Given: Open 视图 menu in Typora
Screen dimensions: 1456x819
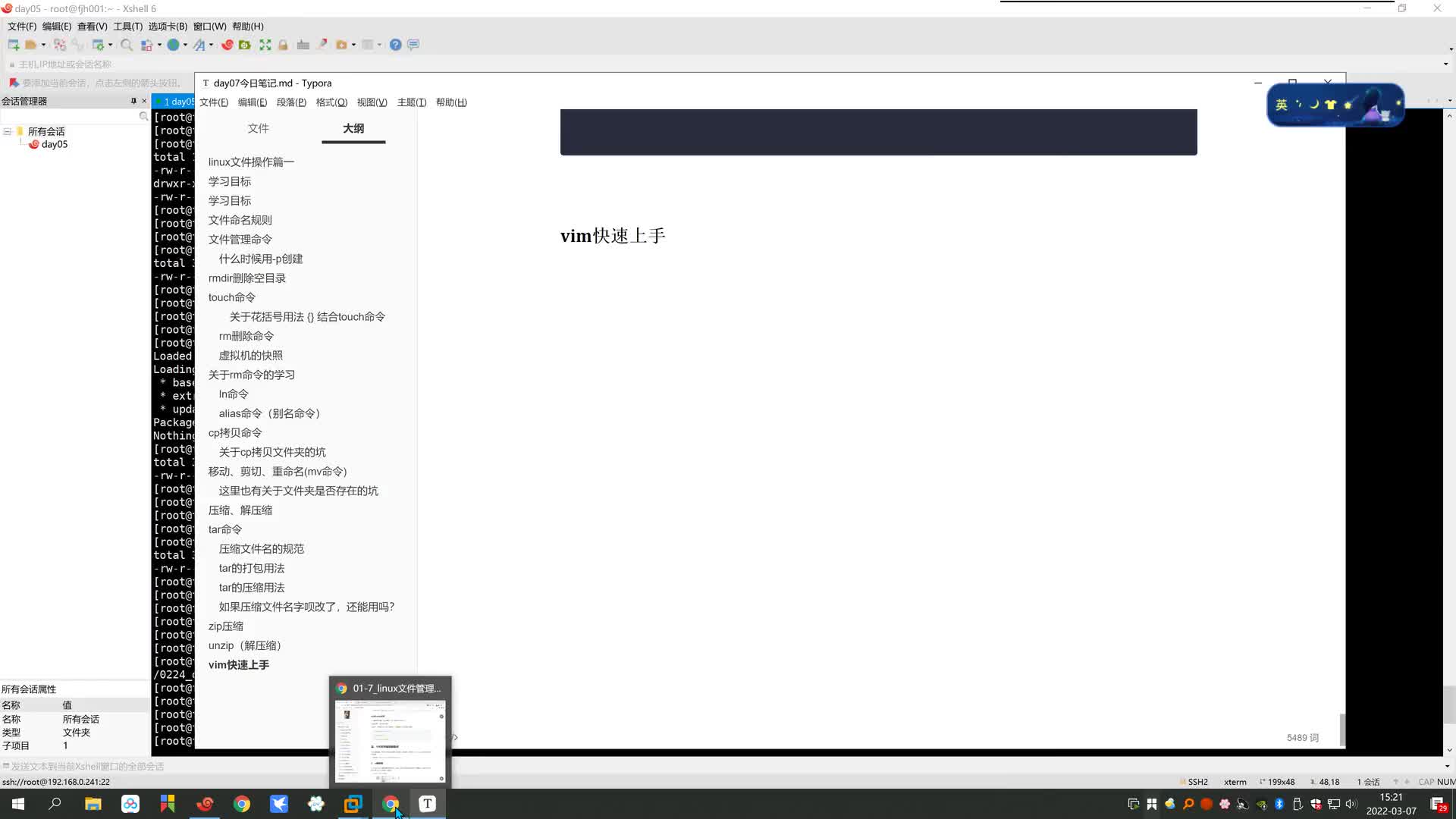Looking at the screenshot, I should (371, 102).
